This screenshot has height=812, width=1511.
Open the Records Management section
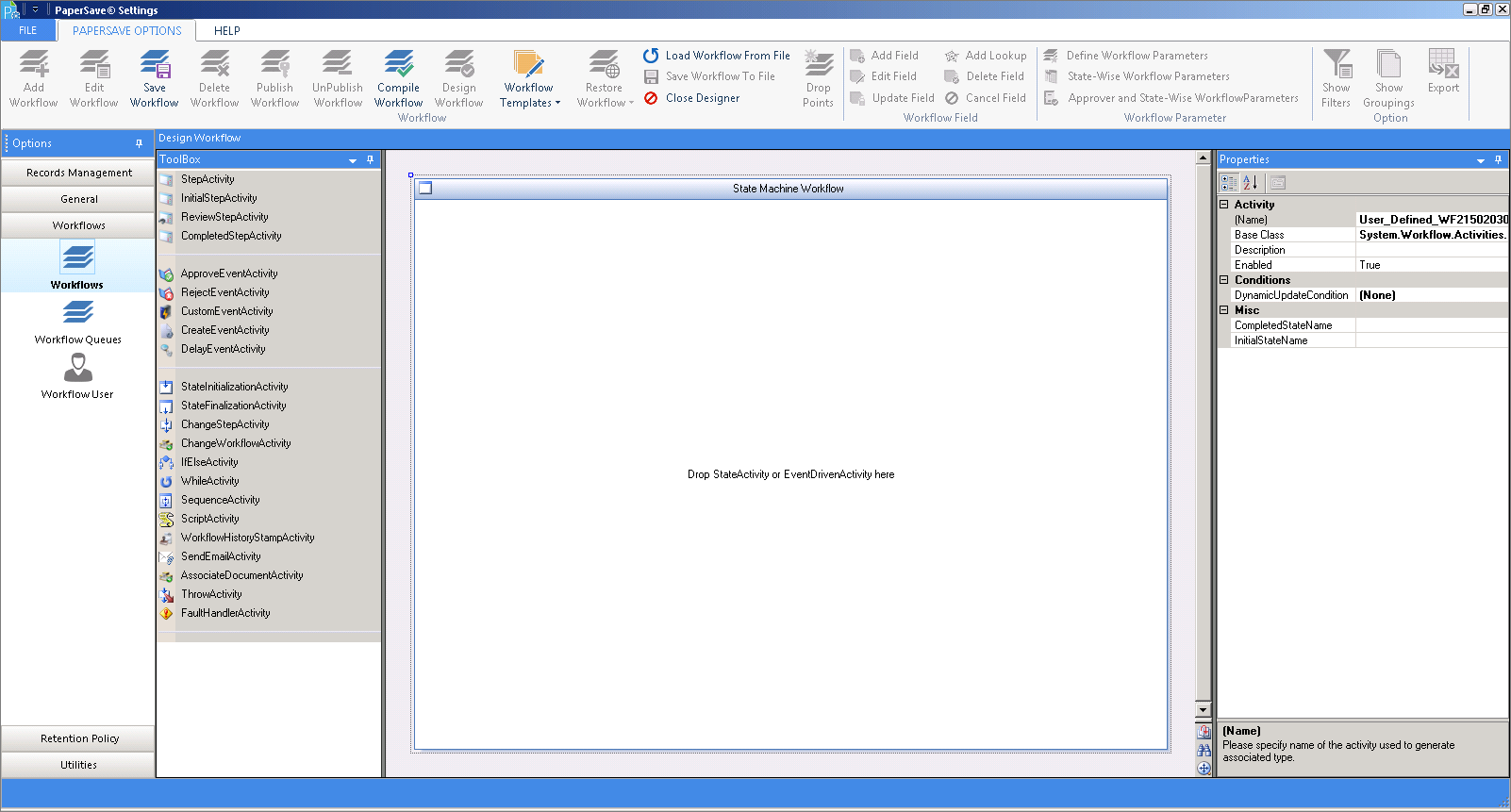(78, 174)
